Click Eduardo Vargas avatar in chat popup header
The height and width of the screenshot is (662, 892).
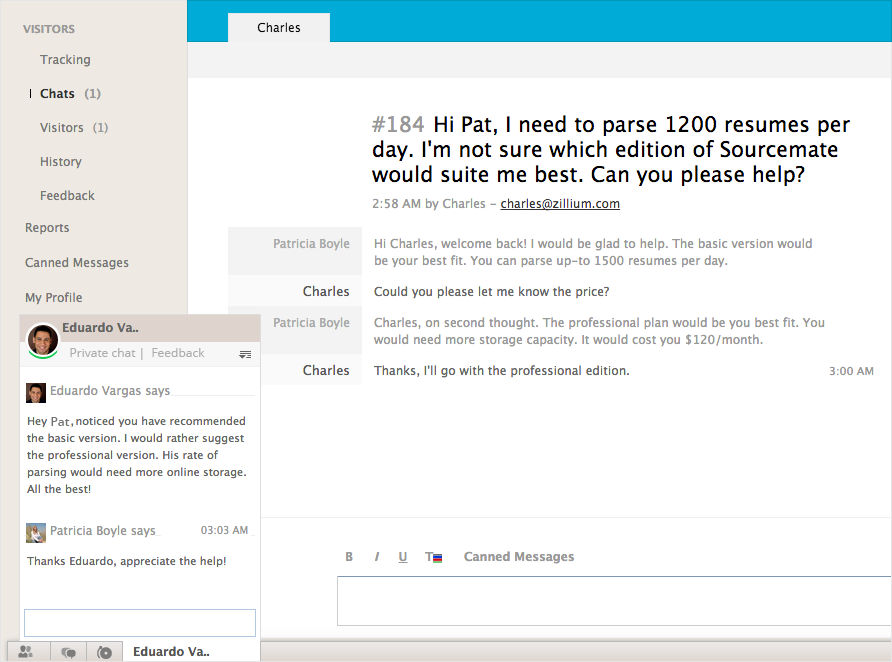42,340
